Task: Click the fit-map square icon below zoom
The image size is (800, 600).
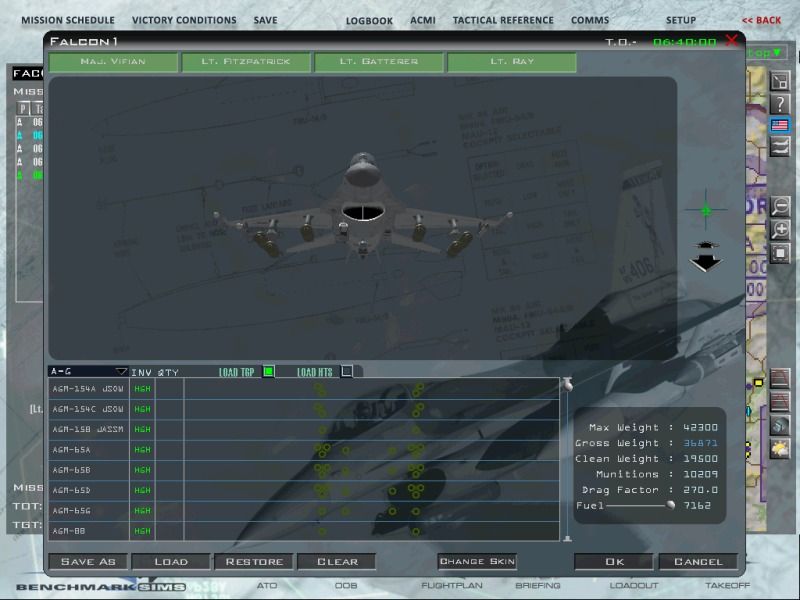Action: pos(780,253)
